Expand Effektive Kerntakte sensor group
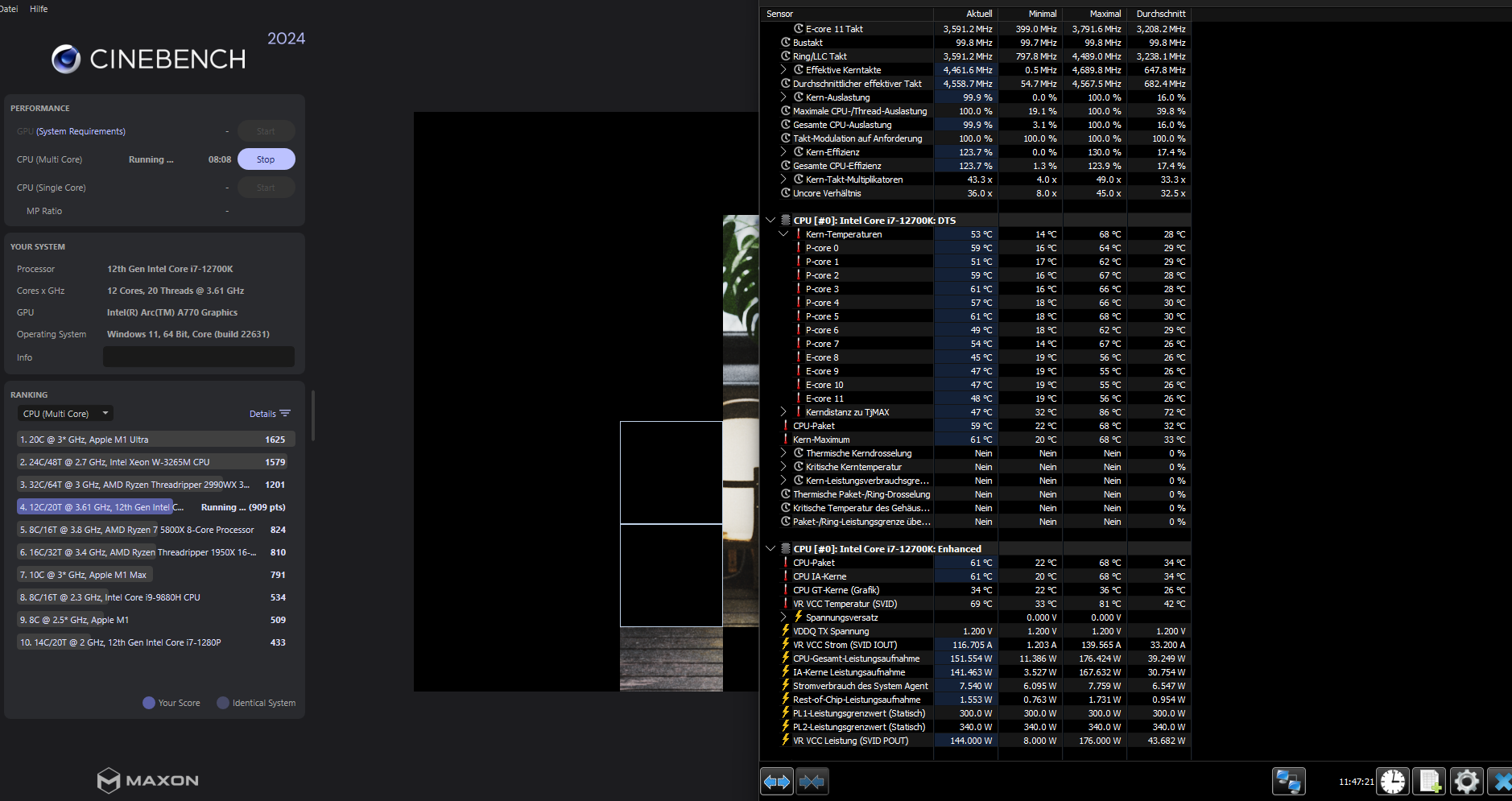The width and height of the screenshot is (1512, 801). tap(783, 69)
